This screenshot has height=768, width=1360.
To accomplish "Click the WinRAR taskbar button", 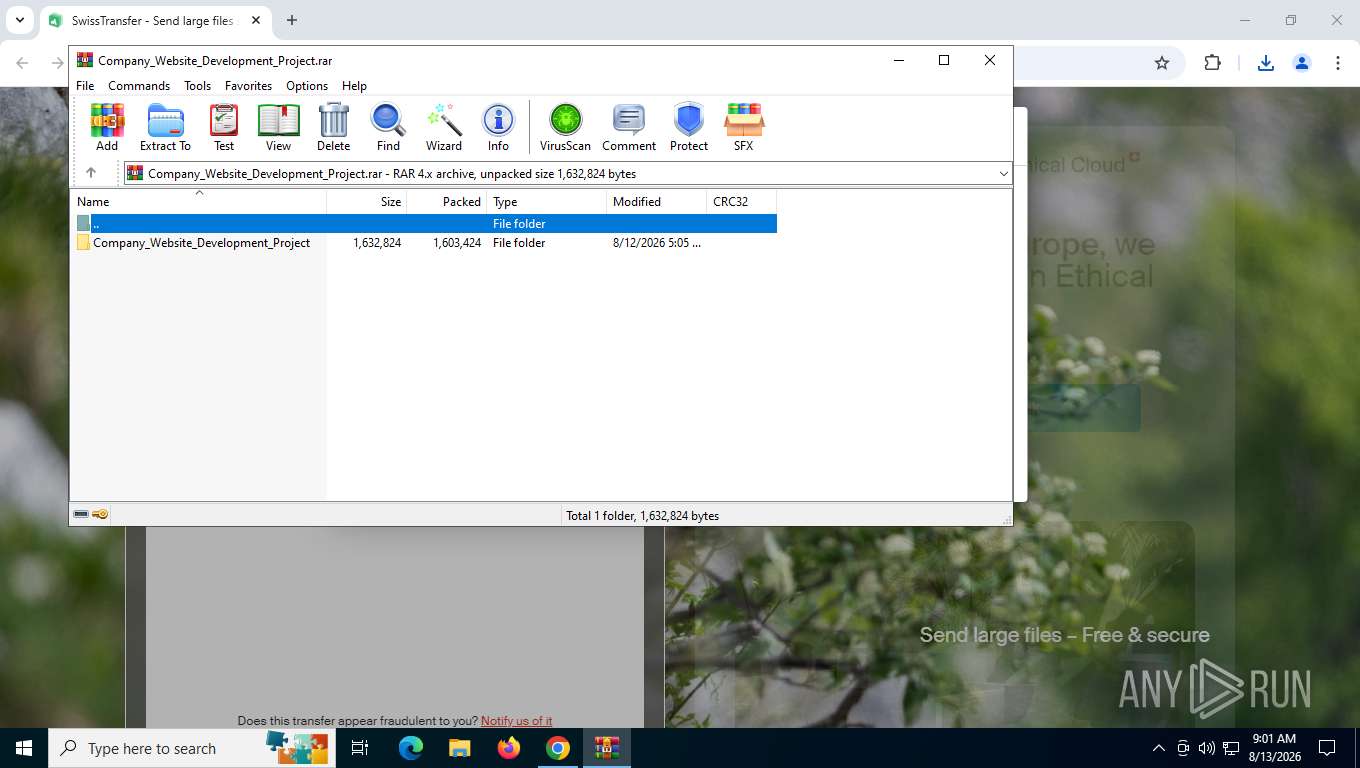I will click(x=607, y=748).
